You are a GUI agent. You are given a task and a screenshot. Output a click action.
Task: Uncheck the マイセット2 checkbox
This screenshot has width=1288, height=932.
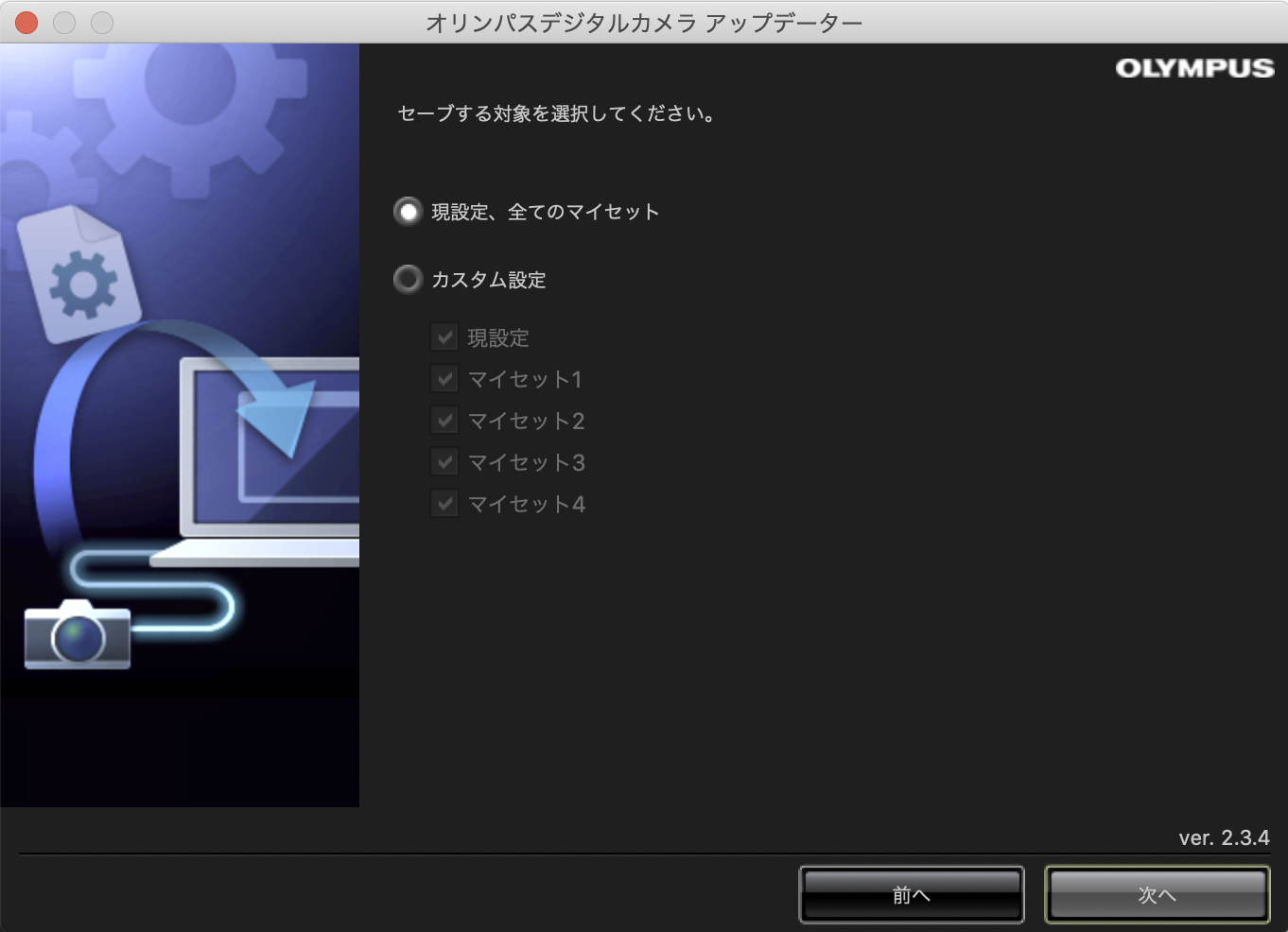(x=444, y=421)
